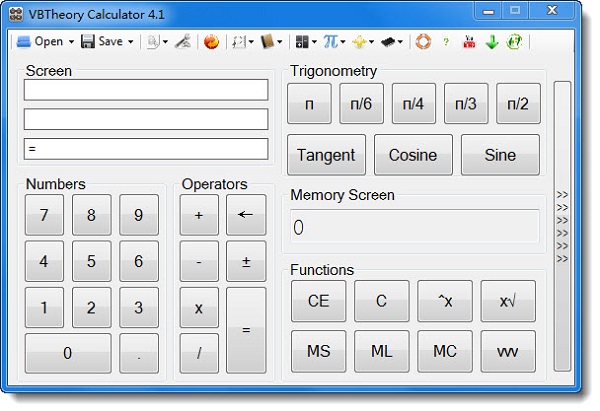
Task: Open the dropdown next to the document pages icon
Action: click(165, 42)
